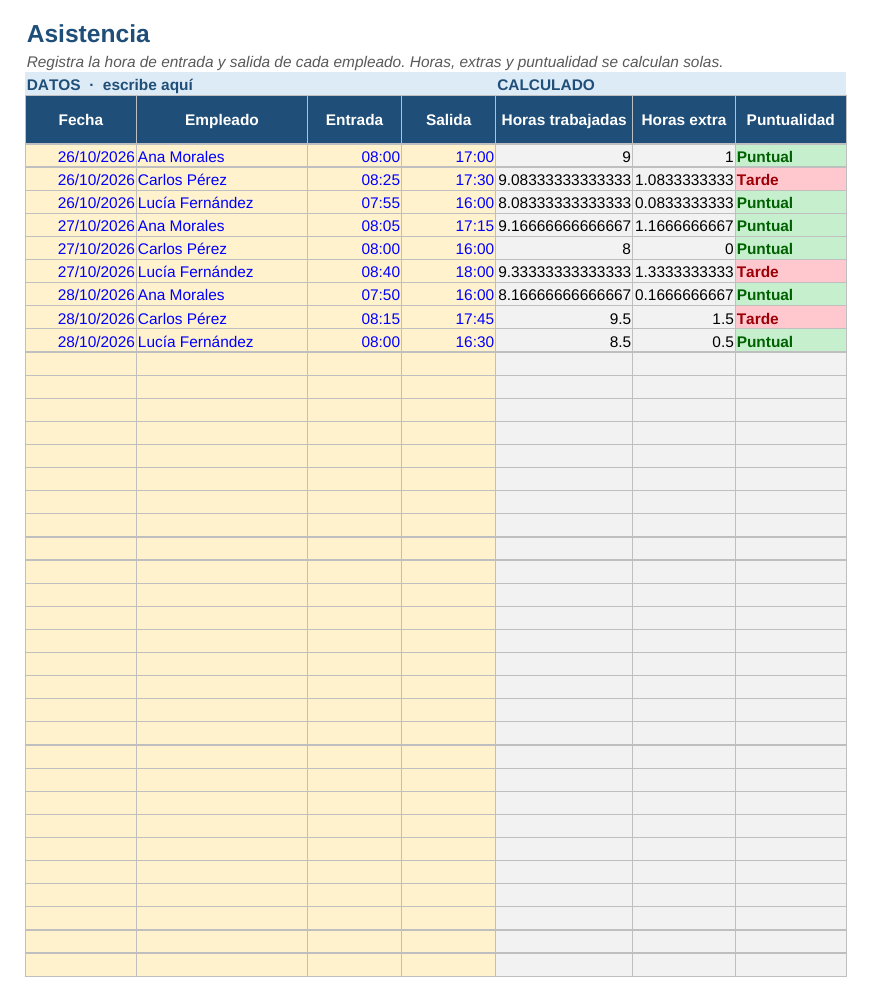Select the Asistencia title

[x=88, y=34]
